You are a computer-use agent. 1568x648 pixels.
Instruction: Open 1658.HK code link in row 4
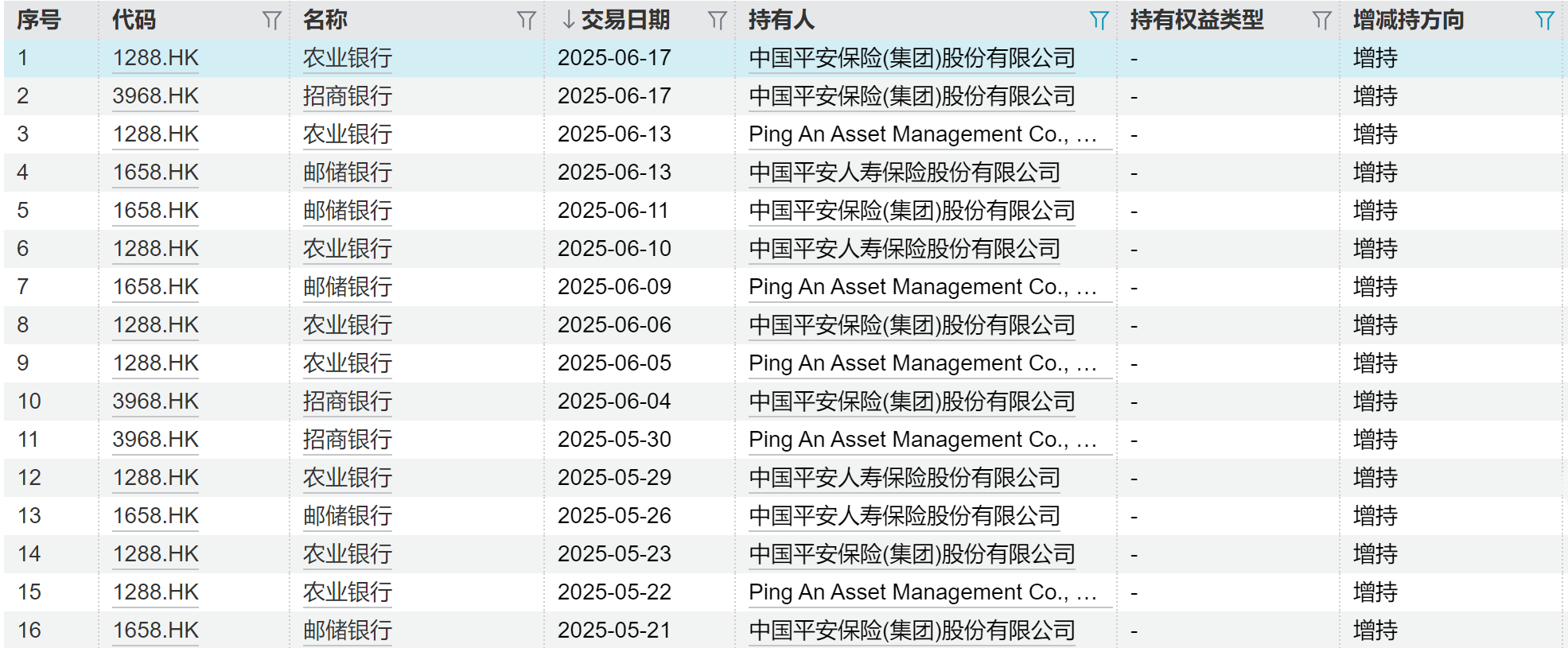tap(156, 173)
